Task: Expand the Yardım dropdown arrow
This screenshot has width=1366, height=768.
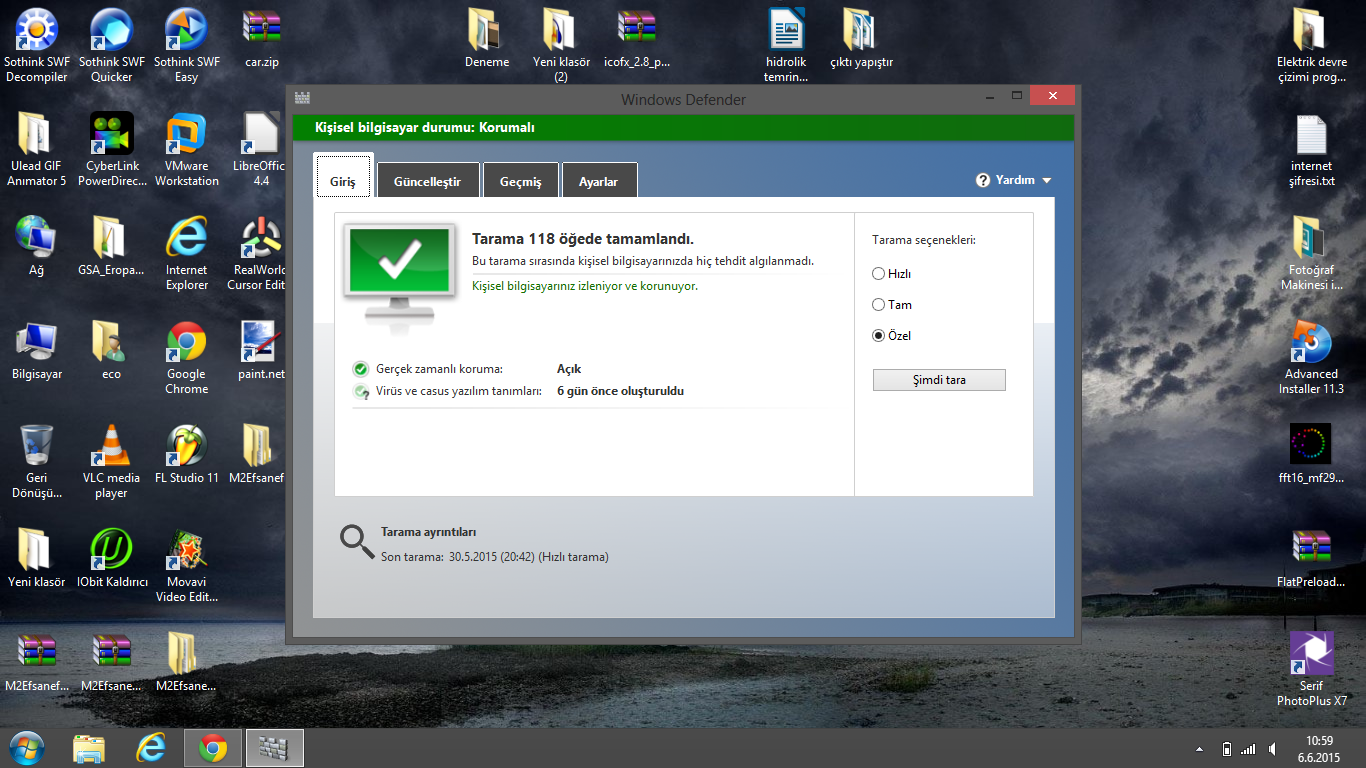Action: (x=1046, y=181)
